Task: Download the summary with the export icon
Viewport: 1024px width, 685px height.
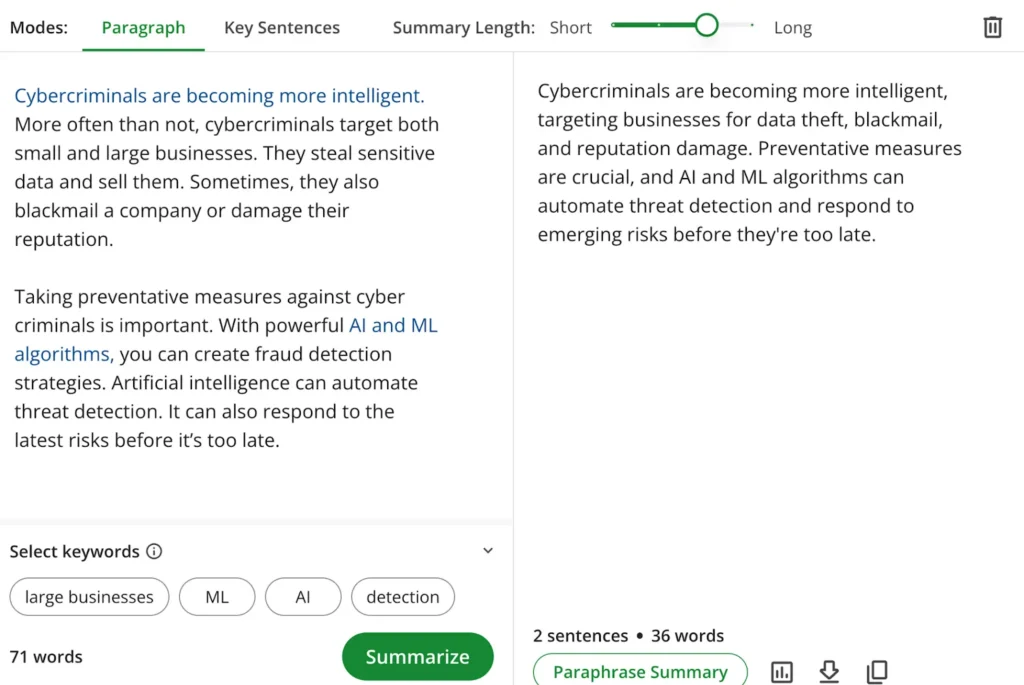Action: [x=829, y=672]
